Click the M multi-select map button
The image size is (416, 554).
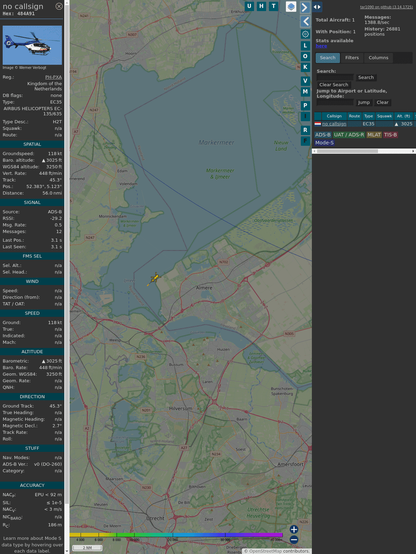point(305,92)
